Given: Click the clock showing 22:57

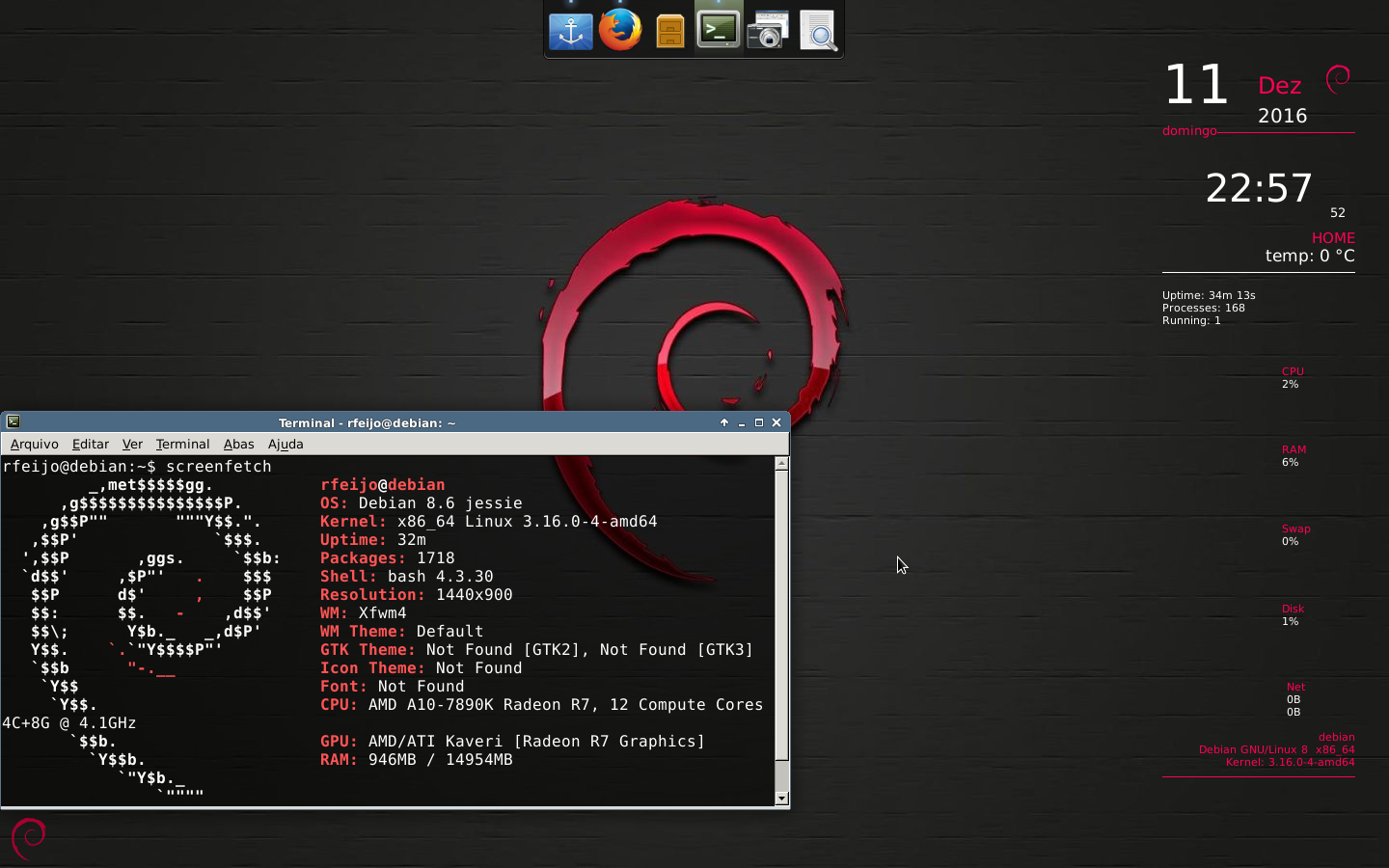Looking at the screenshot, I should coord(1259,188).
